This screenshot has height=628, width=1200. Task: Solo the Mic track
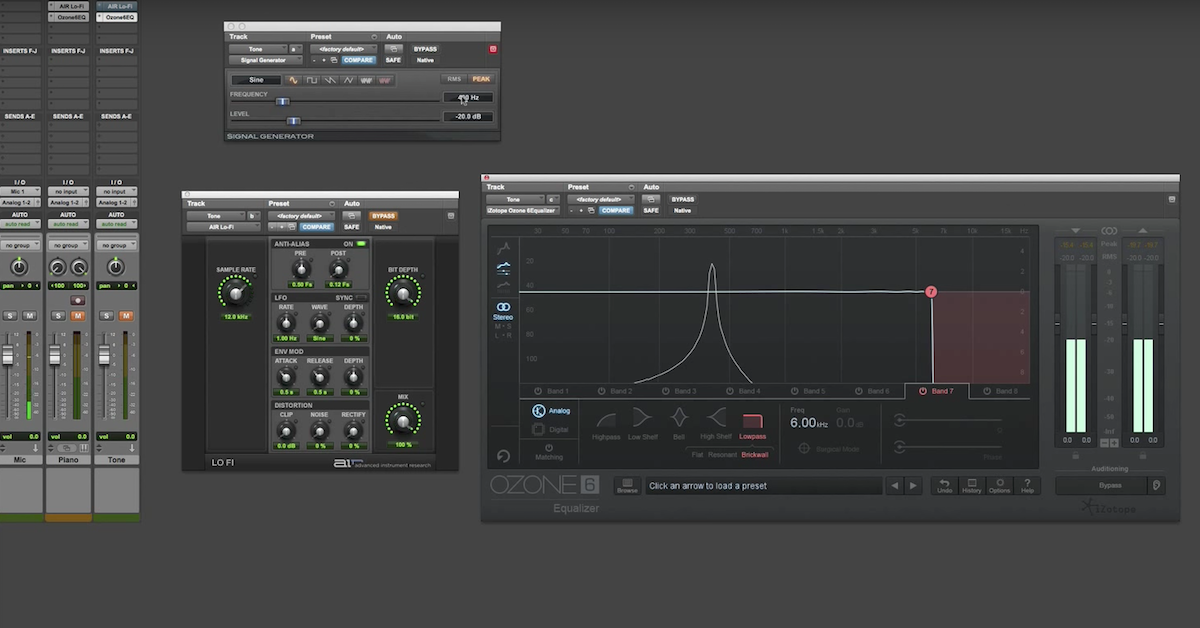click(11, 316)
